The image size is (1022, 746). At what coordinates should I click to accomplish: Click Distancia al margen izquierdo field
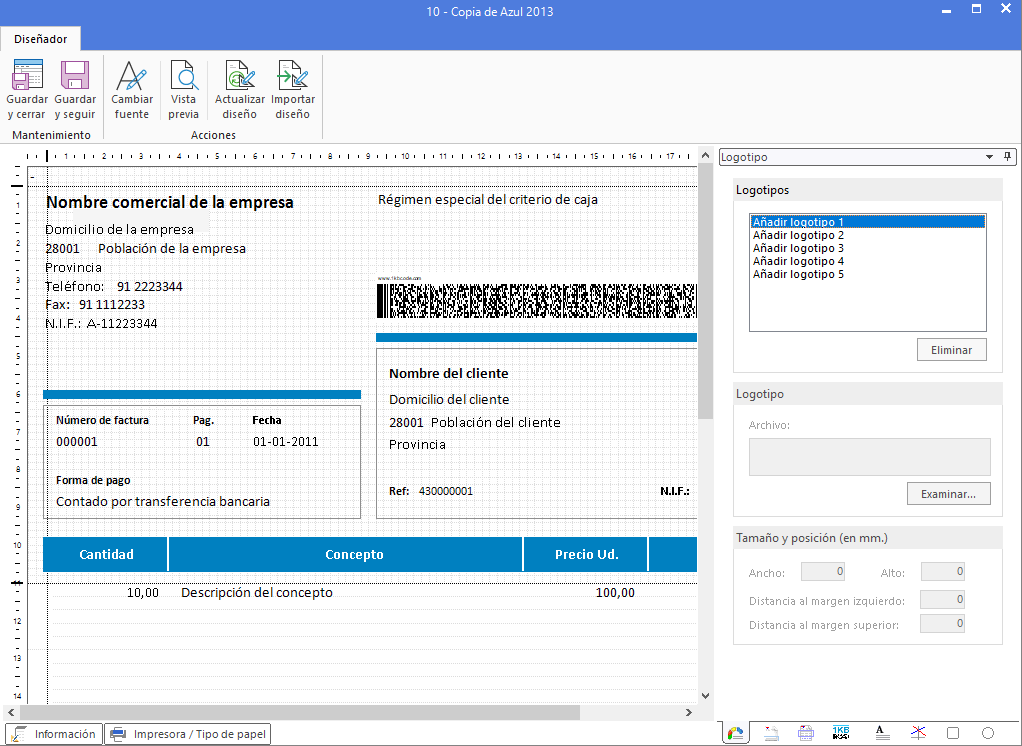point(942,599)
